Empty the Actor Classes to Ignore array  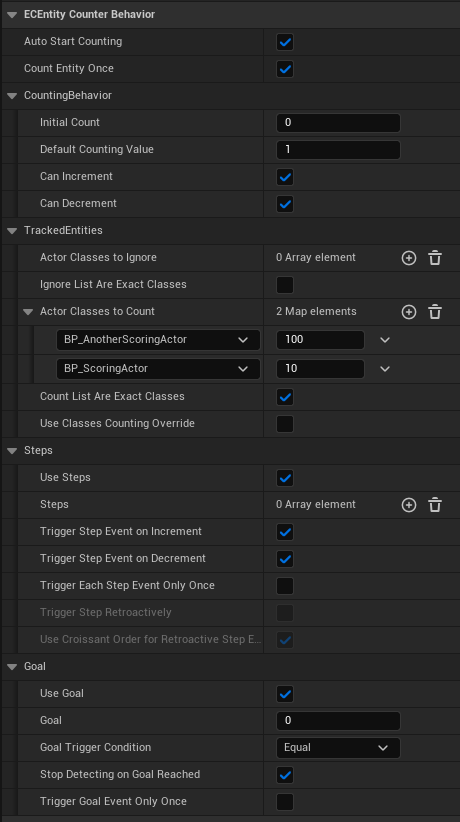point(435,258)
